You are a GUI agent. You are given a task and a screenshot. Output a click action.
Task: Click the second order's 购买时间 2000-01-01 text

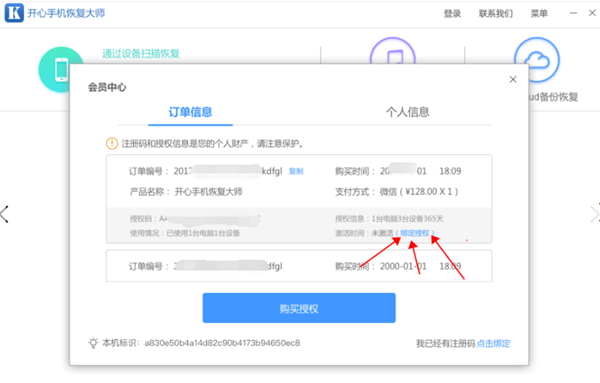pos(398,266)
